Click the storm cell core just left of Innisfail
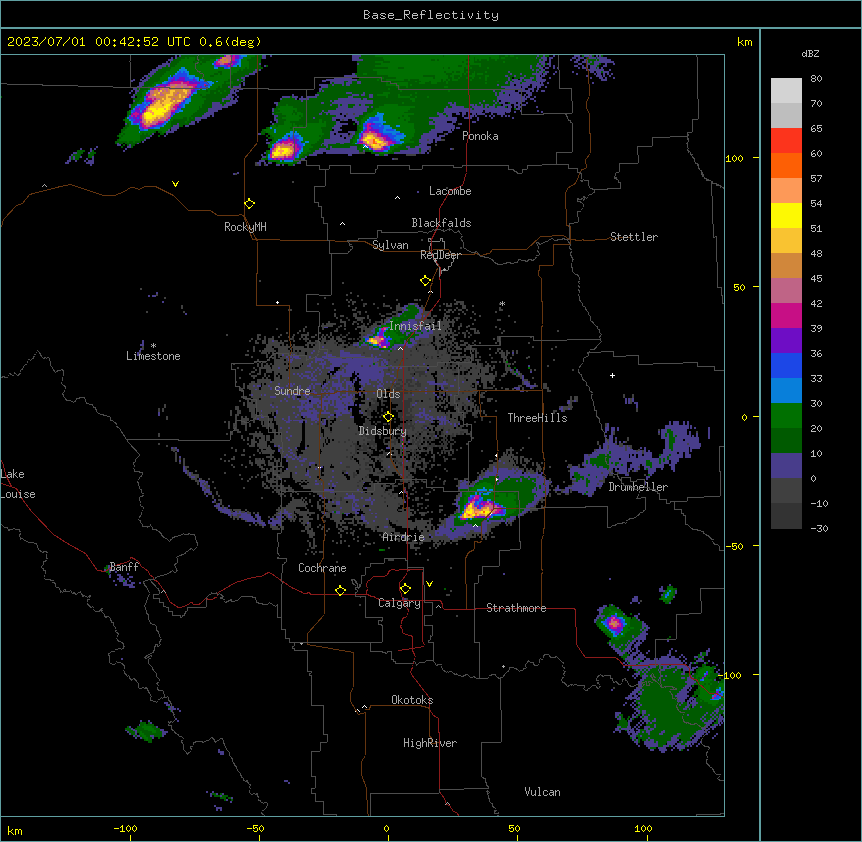Image resolution: width=862 pixels, height=842 pixels. pos(378,340)
